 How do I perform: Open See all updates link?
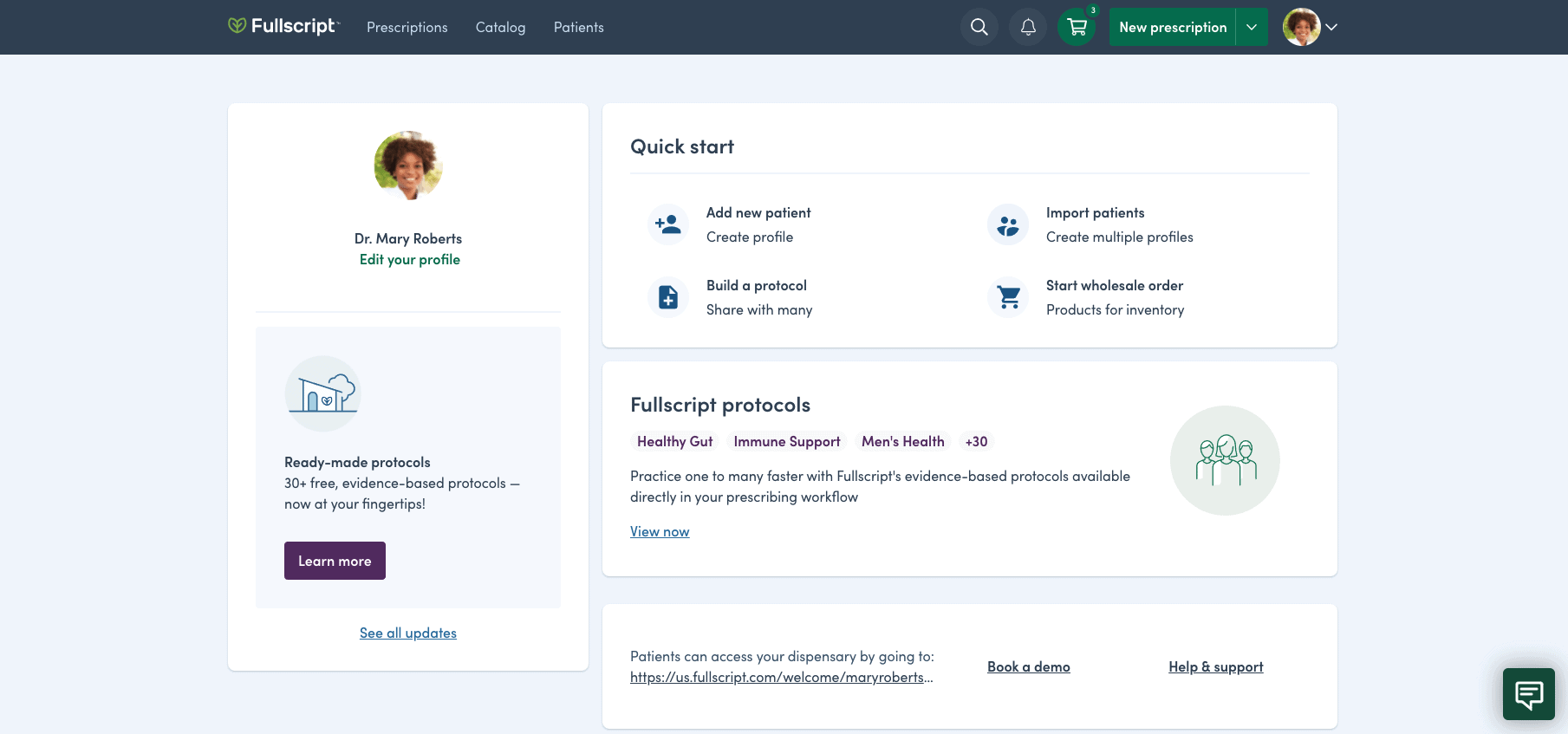(x=408, y=633)
